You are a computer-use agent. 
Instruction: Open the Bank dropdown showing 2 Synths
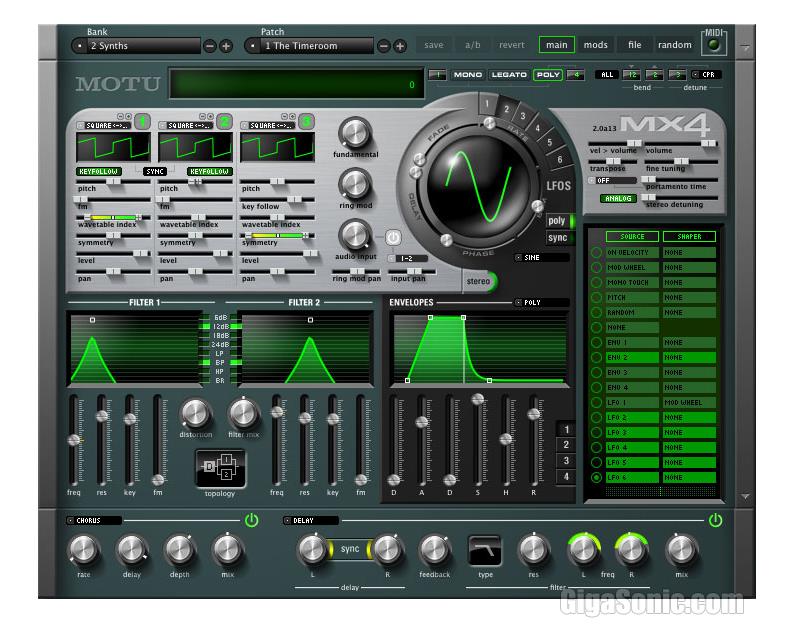click(136, 46)
